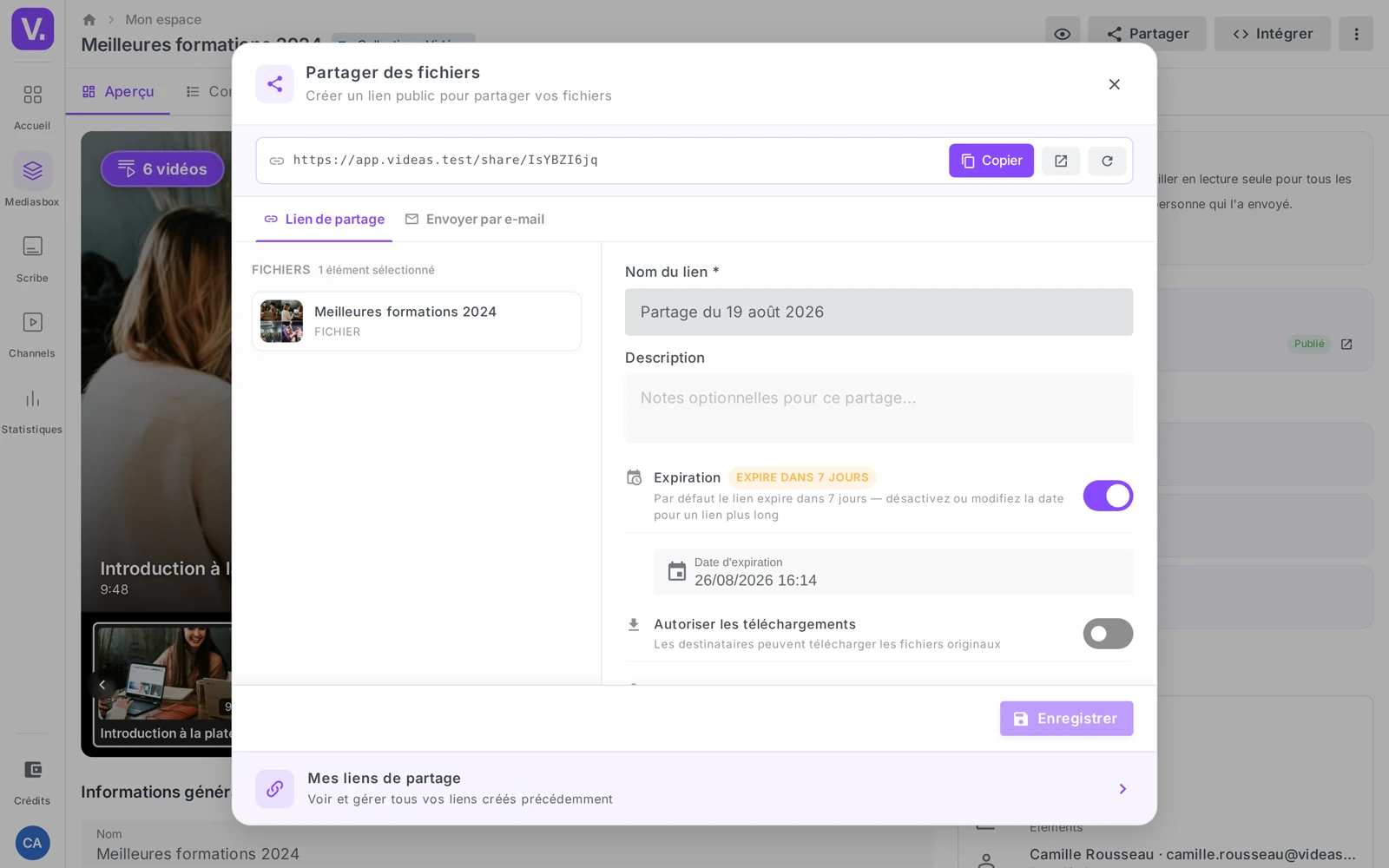Open Statistiques in the sidebar
This screenshot has width=1389, height=868.
coord(32,410)
